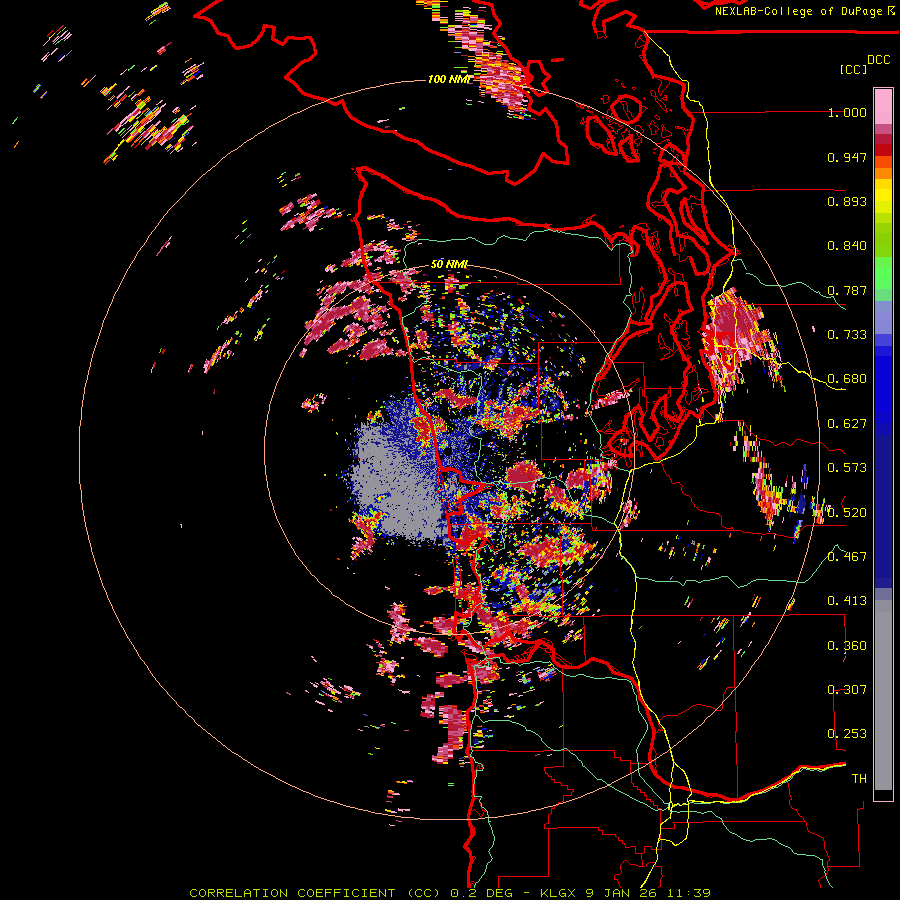
Task: Pick the light pink color bar segment
Action: click(883, 106)
